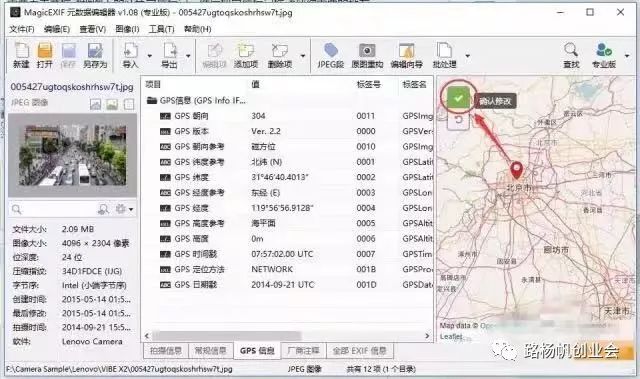Click the 保存 (Save) toolbar icon
640x379 pixels.
point(69,55)
